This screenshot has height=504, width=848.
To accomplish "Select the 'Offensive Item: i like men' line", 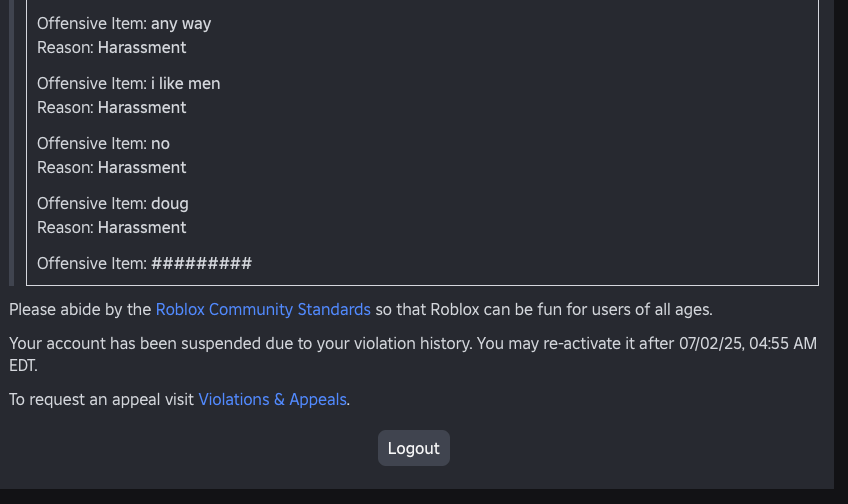I will click(x=129, y=83).
